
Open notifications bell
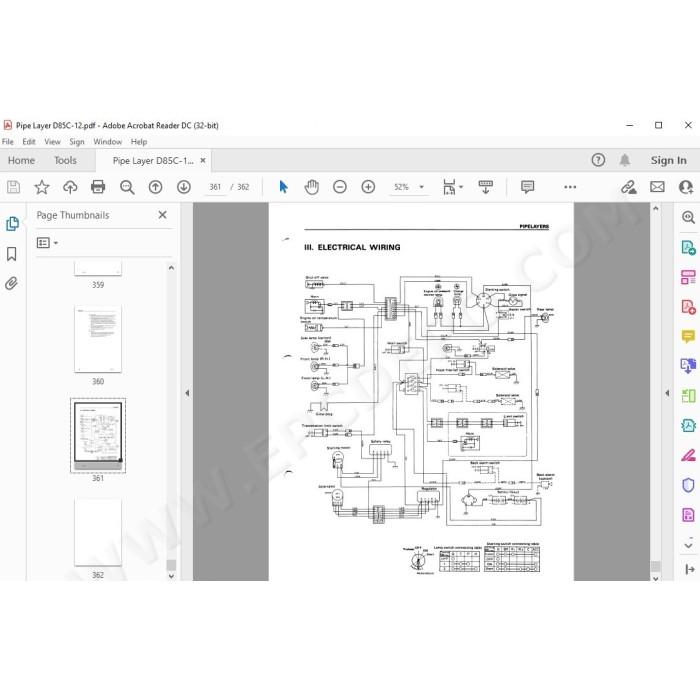[x=625, y=160]
